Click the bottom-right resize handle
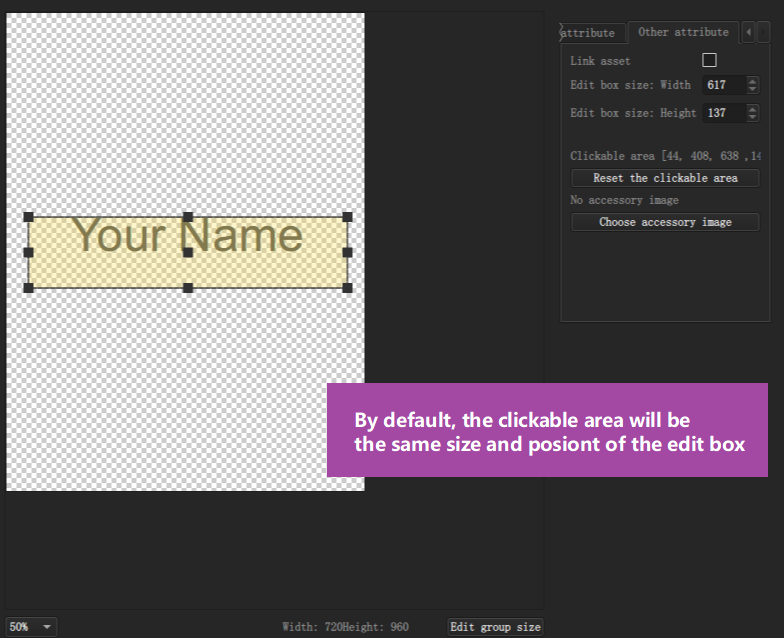 pos(348,288)
